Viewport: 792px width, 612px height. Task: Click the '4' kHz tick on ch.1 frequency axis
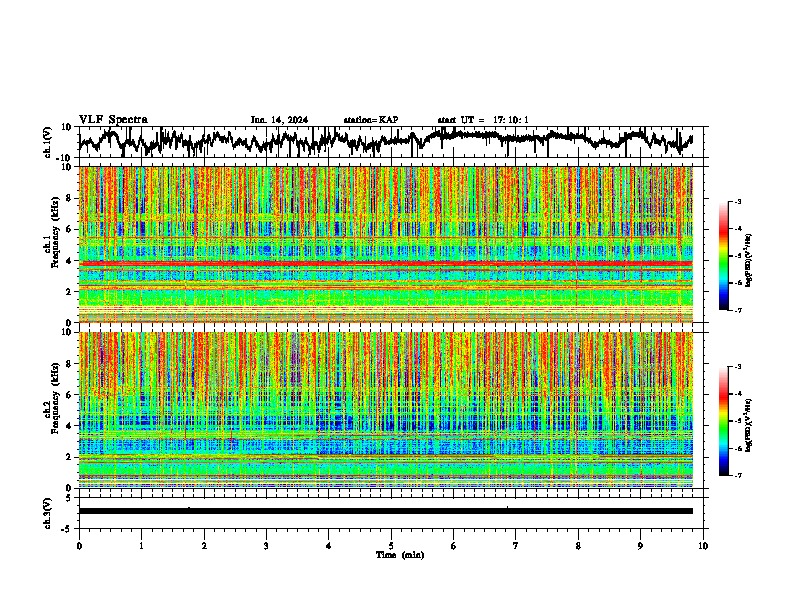69,261
